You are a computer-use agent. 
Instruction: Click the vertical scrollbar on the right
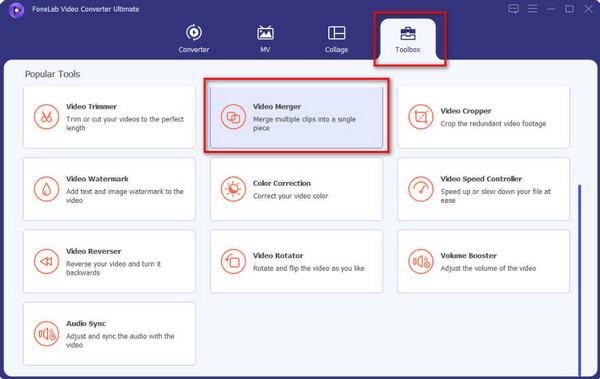click(580, 280)
